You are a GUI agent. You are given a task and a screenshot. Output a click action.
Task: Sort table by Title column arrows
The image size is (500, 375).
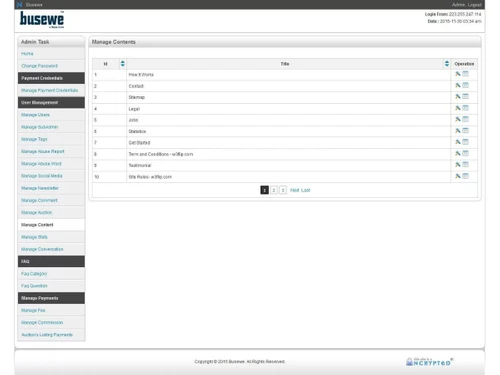tap(447, 64)
